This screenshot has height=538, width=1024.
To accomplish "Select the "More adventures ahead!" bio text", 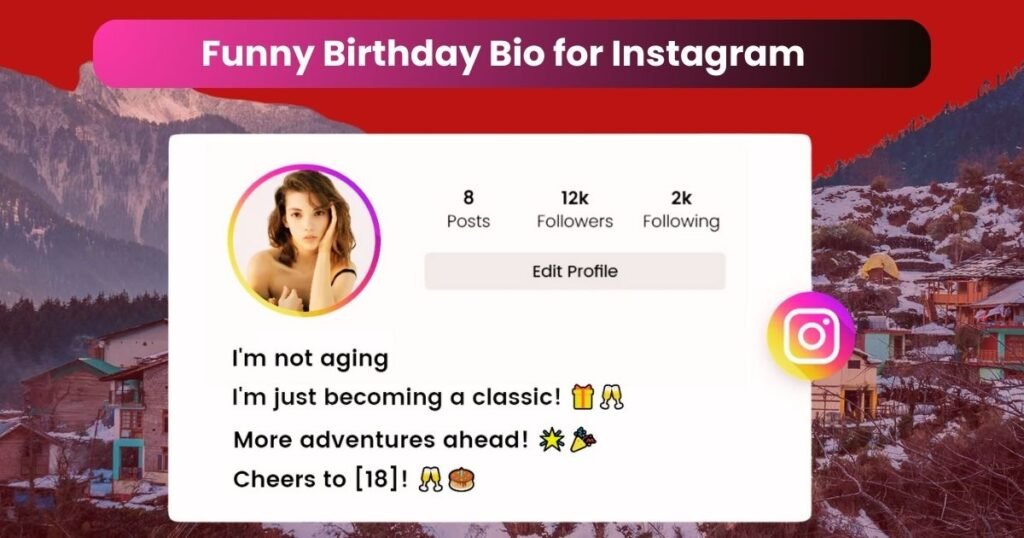I will (380, 439).
